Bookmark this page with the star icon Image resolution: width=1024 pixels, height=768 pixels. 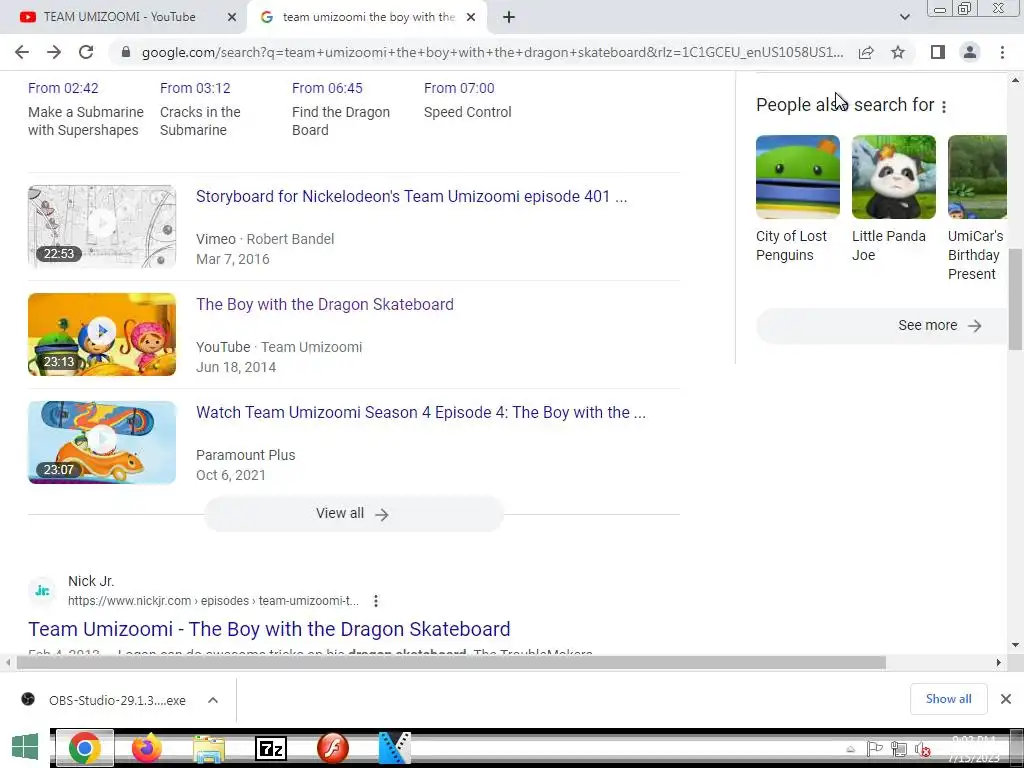(x=898, y=52)
